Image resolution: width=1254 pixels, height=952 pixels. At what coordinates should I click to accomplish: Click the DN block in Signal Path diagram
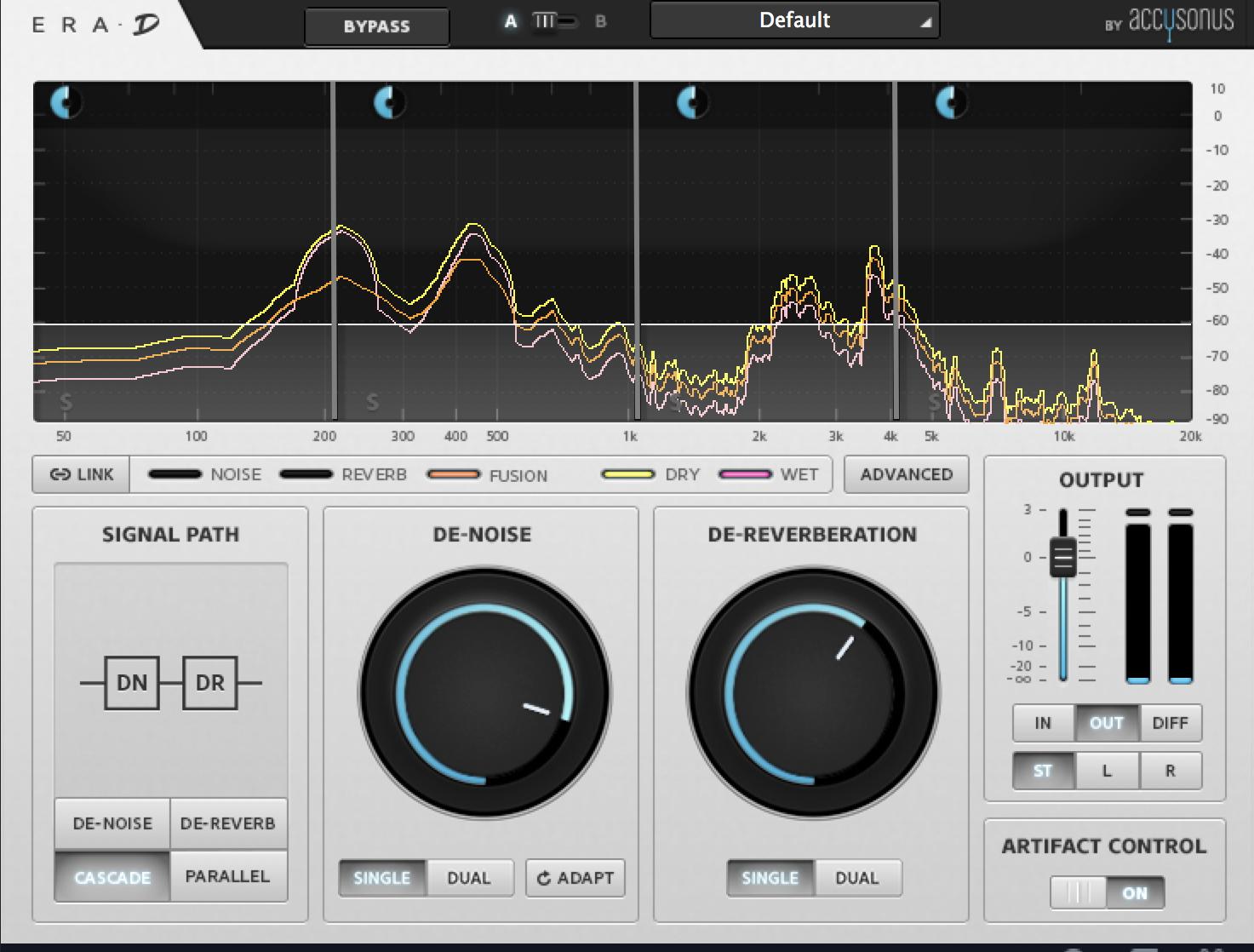pyautogui.click(x=131, y=682)
